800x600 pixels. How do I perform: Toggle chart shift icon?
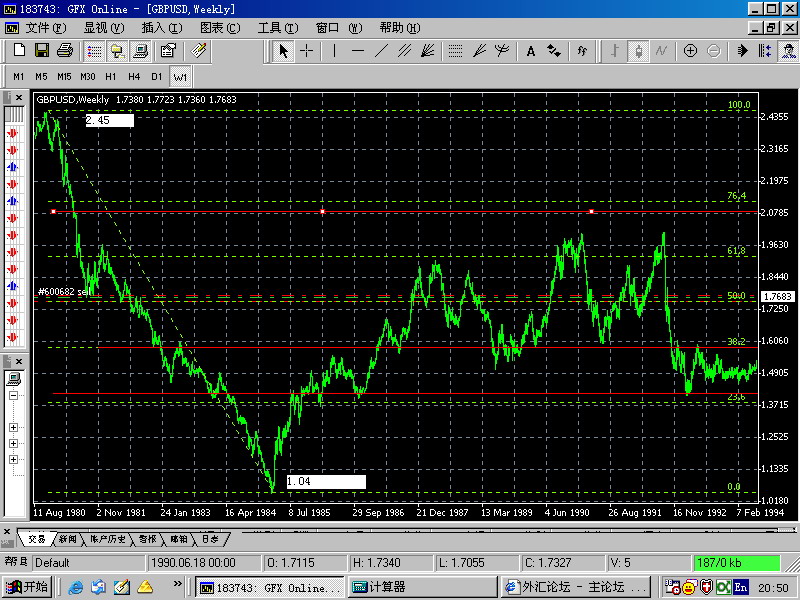[x=765, y=51]
